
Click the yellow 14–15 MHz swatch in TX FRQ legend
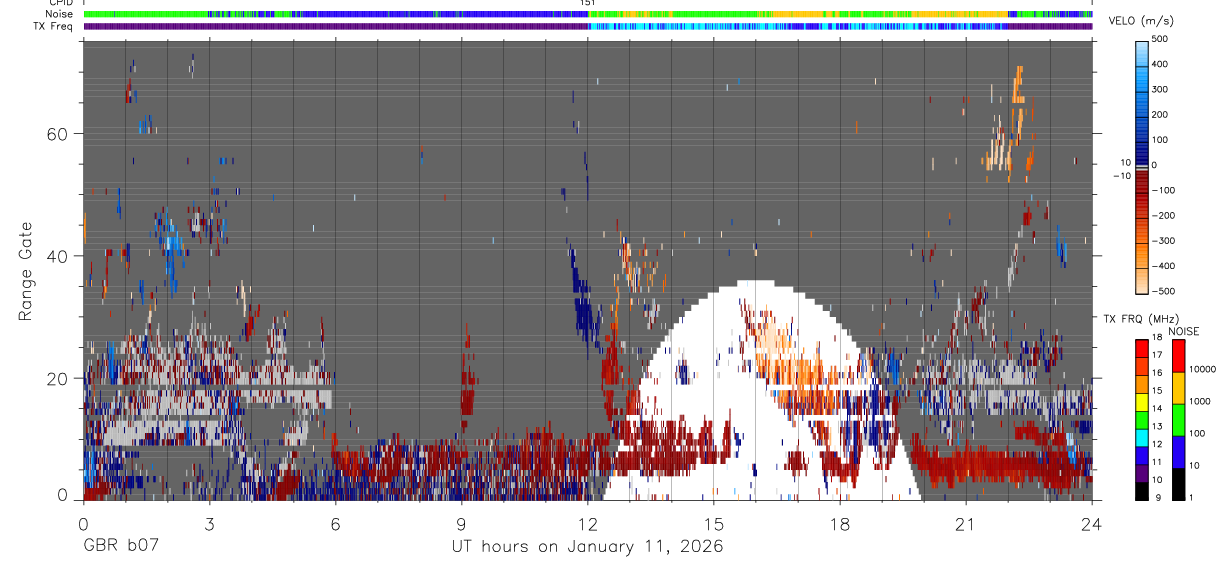(1143, 402)
